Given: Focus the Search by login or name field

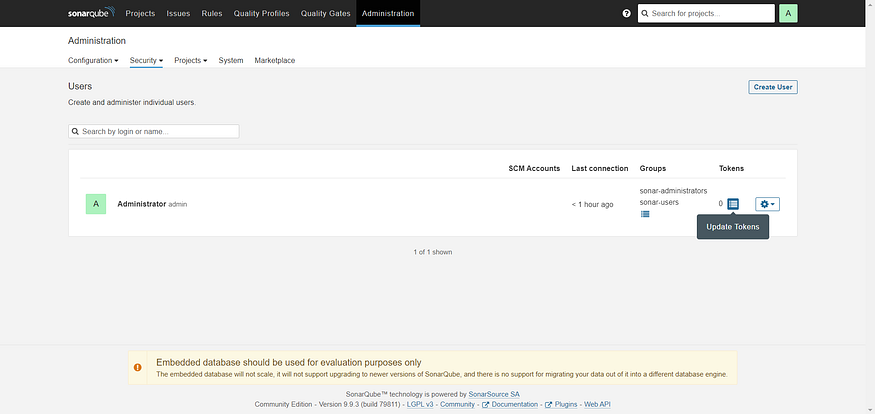Looking at the screenshot, I should (153, 132).
